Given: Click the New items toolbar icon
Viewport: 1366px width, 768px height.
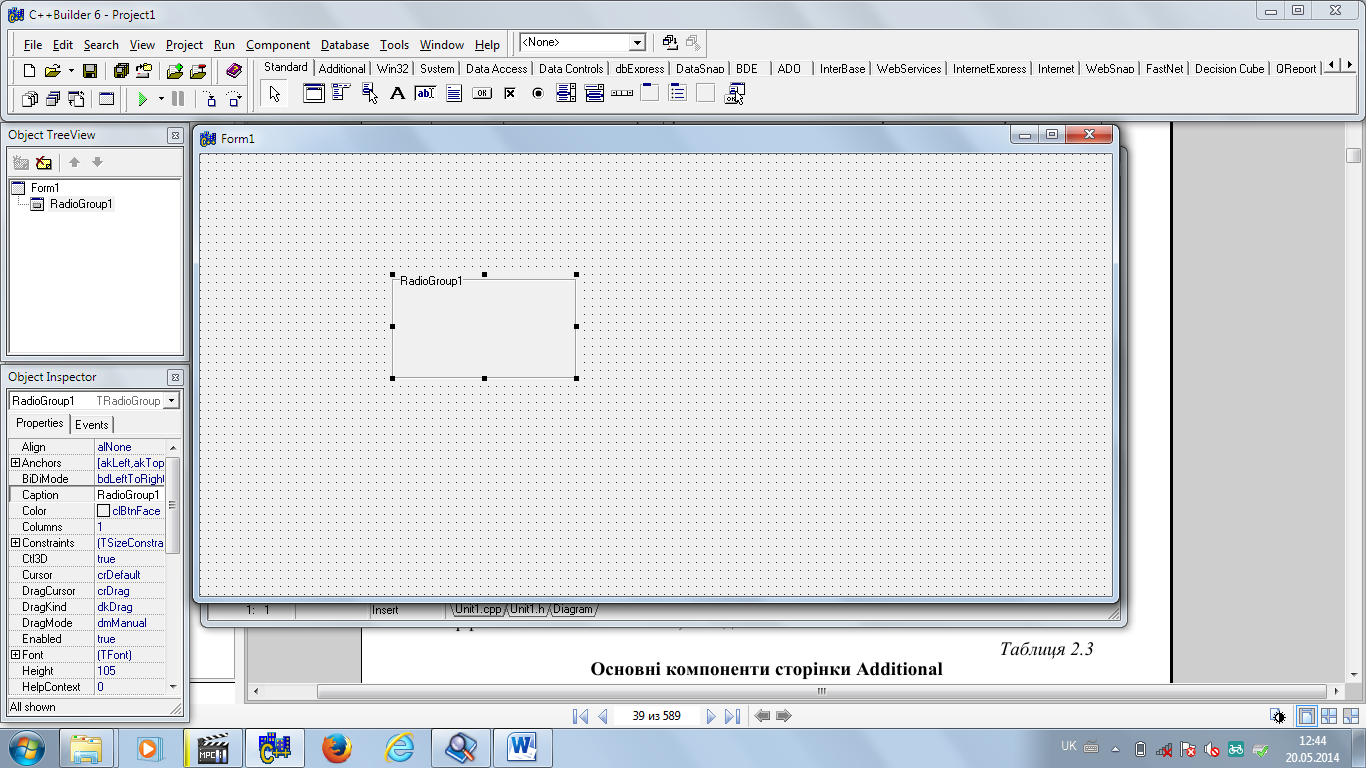Looking at the screenshot, I should coord(29,70).
